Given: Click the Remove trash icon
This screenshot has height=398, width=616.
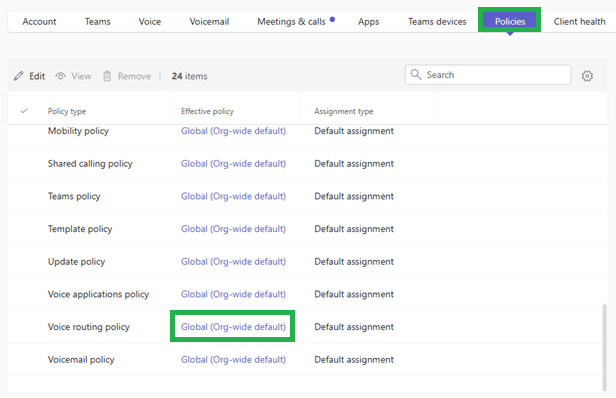Looking at the screenshot, I should click(x=107, y=76).
